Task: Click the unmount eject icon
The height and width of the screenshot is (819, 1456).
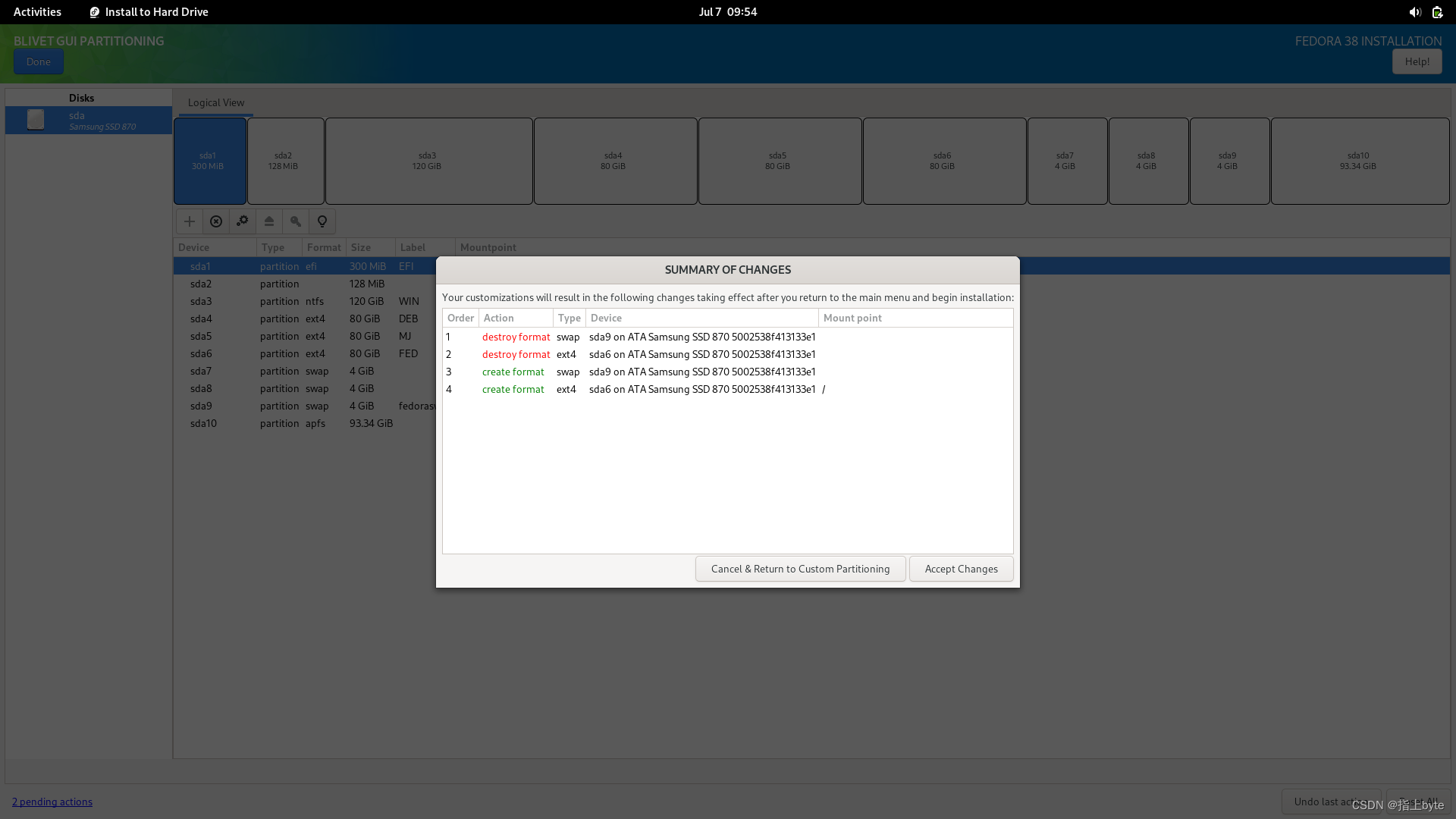Action: click(x=269, y=221)
